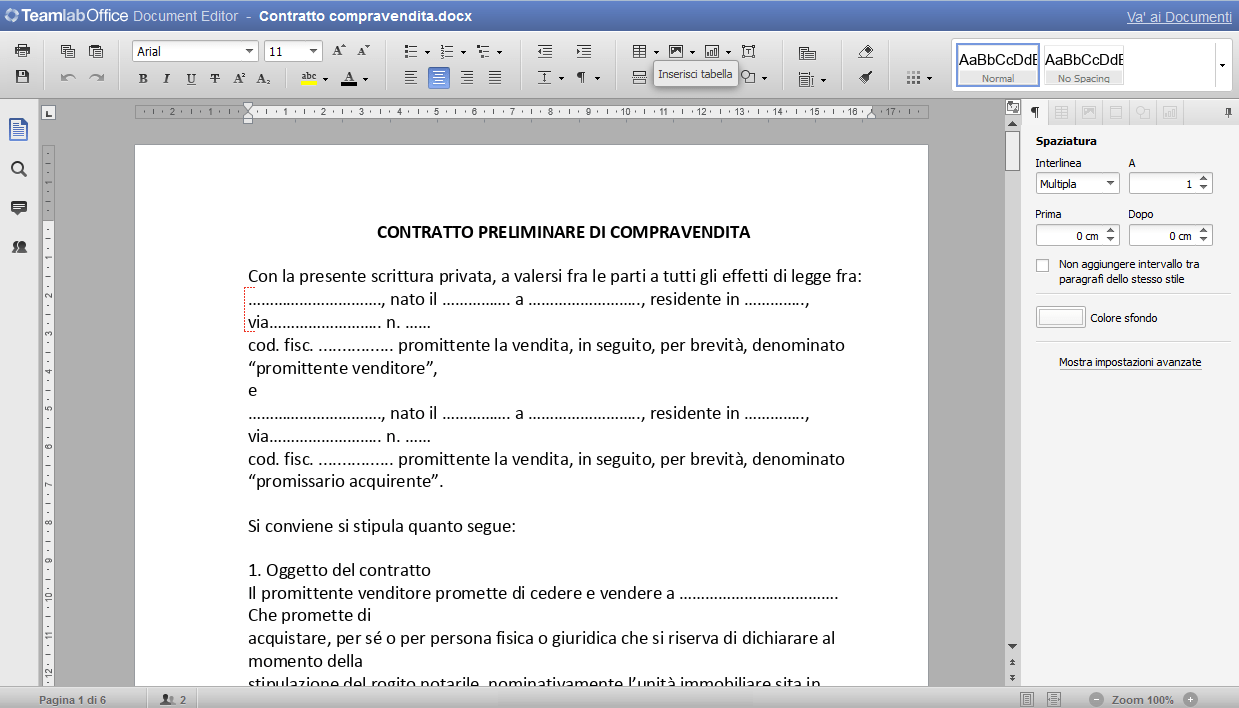Screen dimensions: 1239x708
Task: Apply the Normal style
Action: pos(998,65)
